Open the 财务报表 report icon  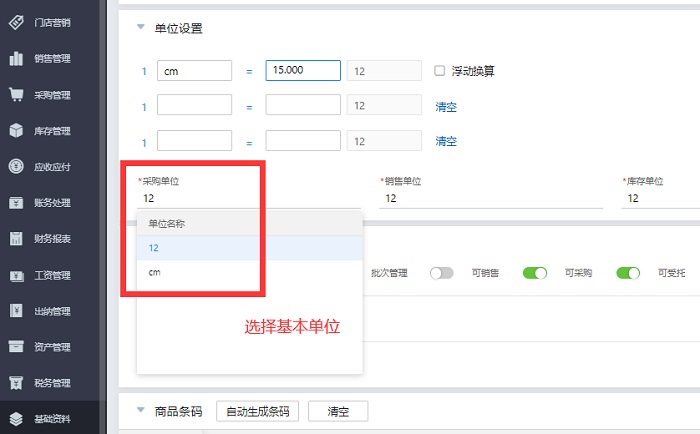pyautogui.click(x=17, y=238)
